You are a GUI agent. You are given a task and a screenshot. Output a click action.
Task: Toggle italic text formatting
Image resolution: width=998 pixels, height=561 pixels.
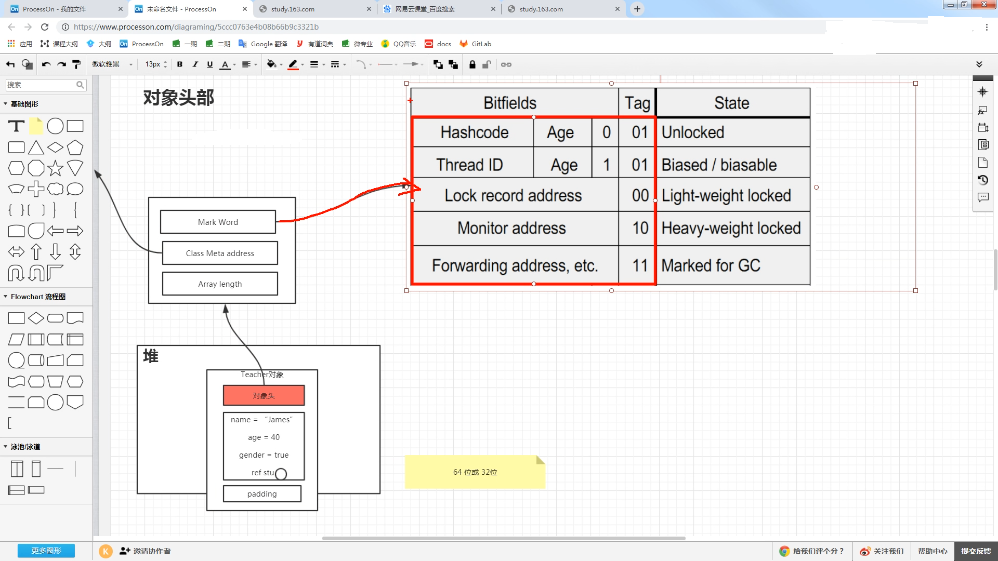pyautogui.click(x=195, y=64)
